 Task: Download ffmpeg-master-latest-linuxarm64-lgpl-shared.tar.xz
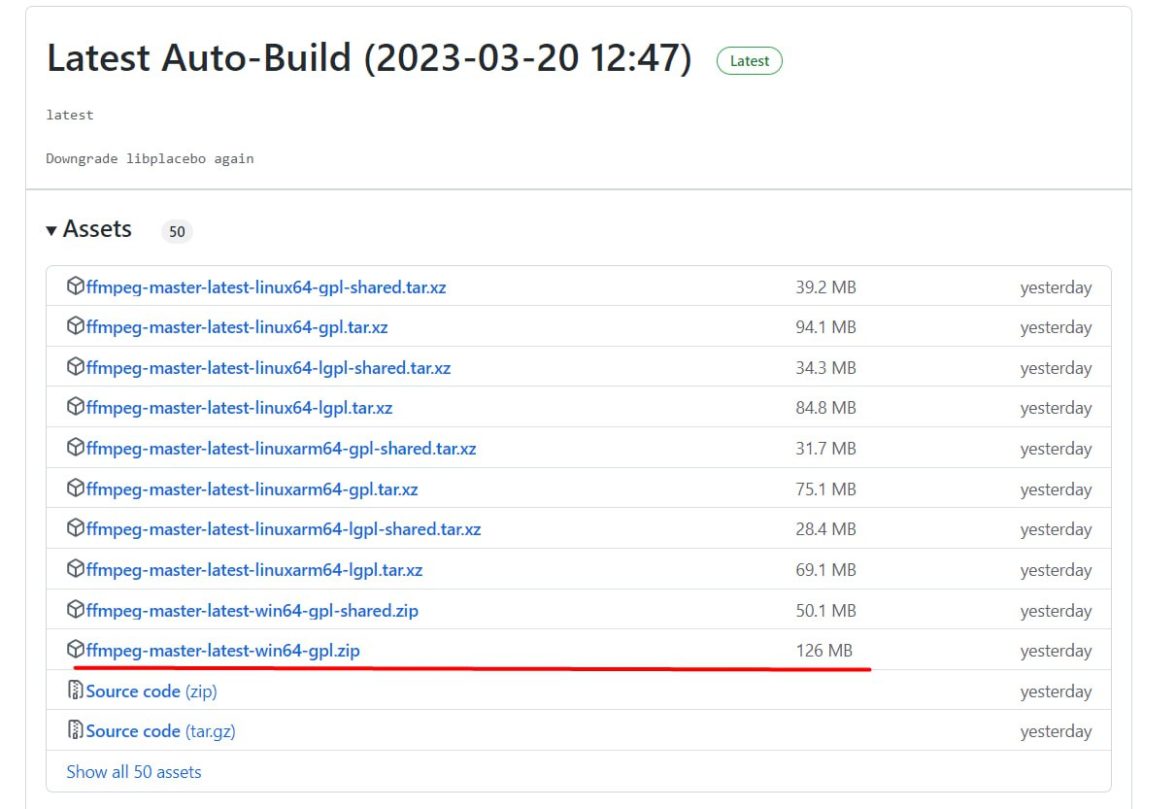pyautogui.click(x=283, y=529)
